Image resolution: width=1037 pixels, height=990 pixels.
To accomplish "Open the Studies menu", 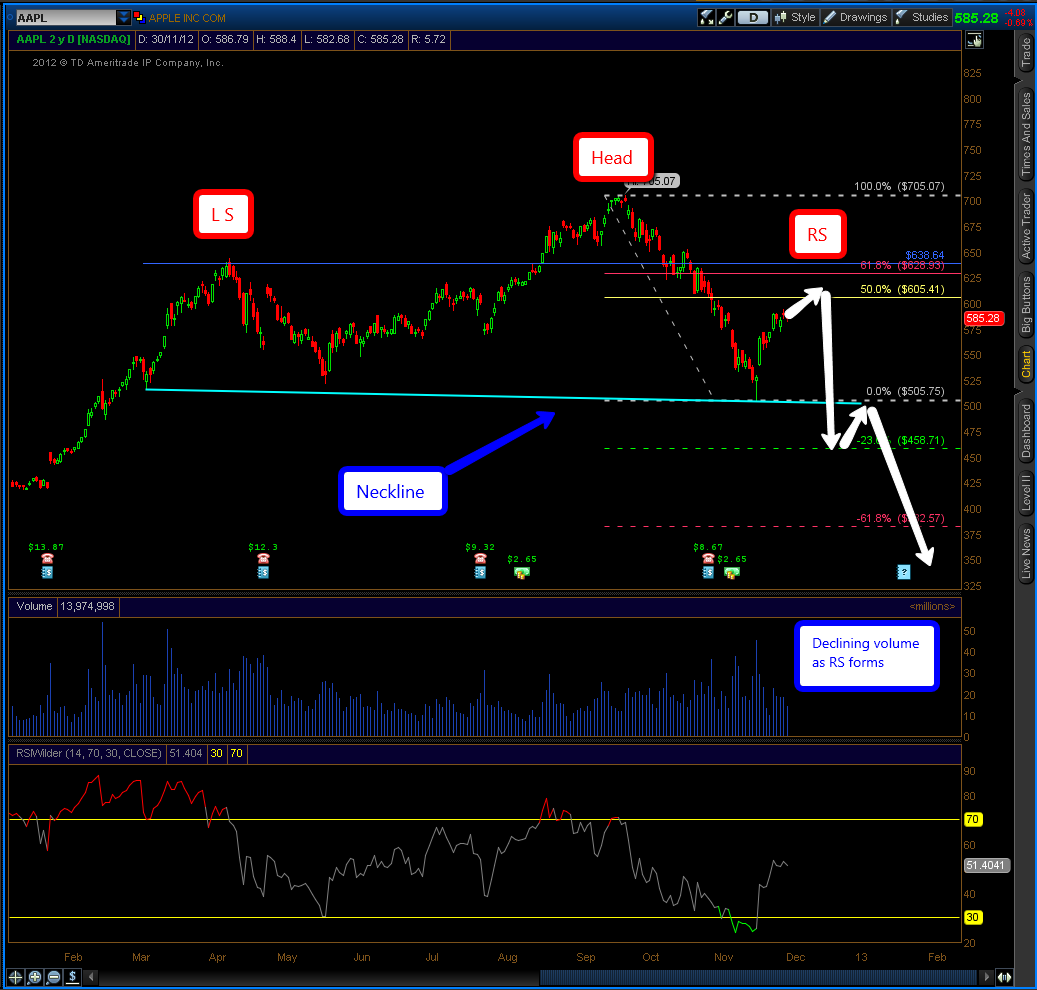I will coord(923,18).
